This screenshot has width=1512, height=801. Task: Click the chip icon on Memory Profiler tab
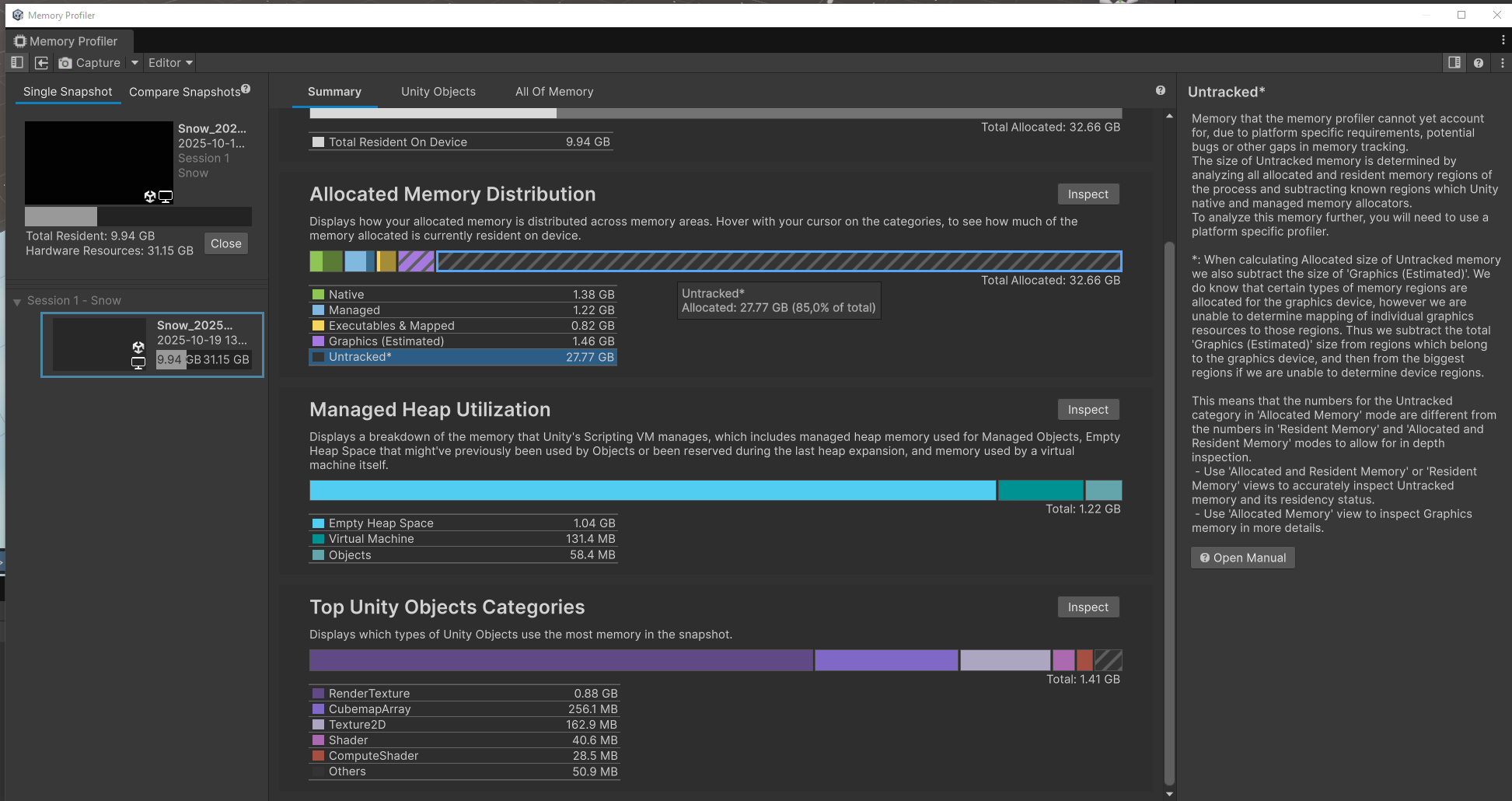(x=20, y=41)
